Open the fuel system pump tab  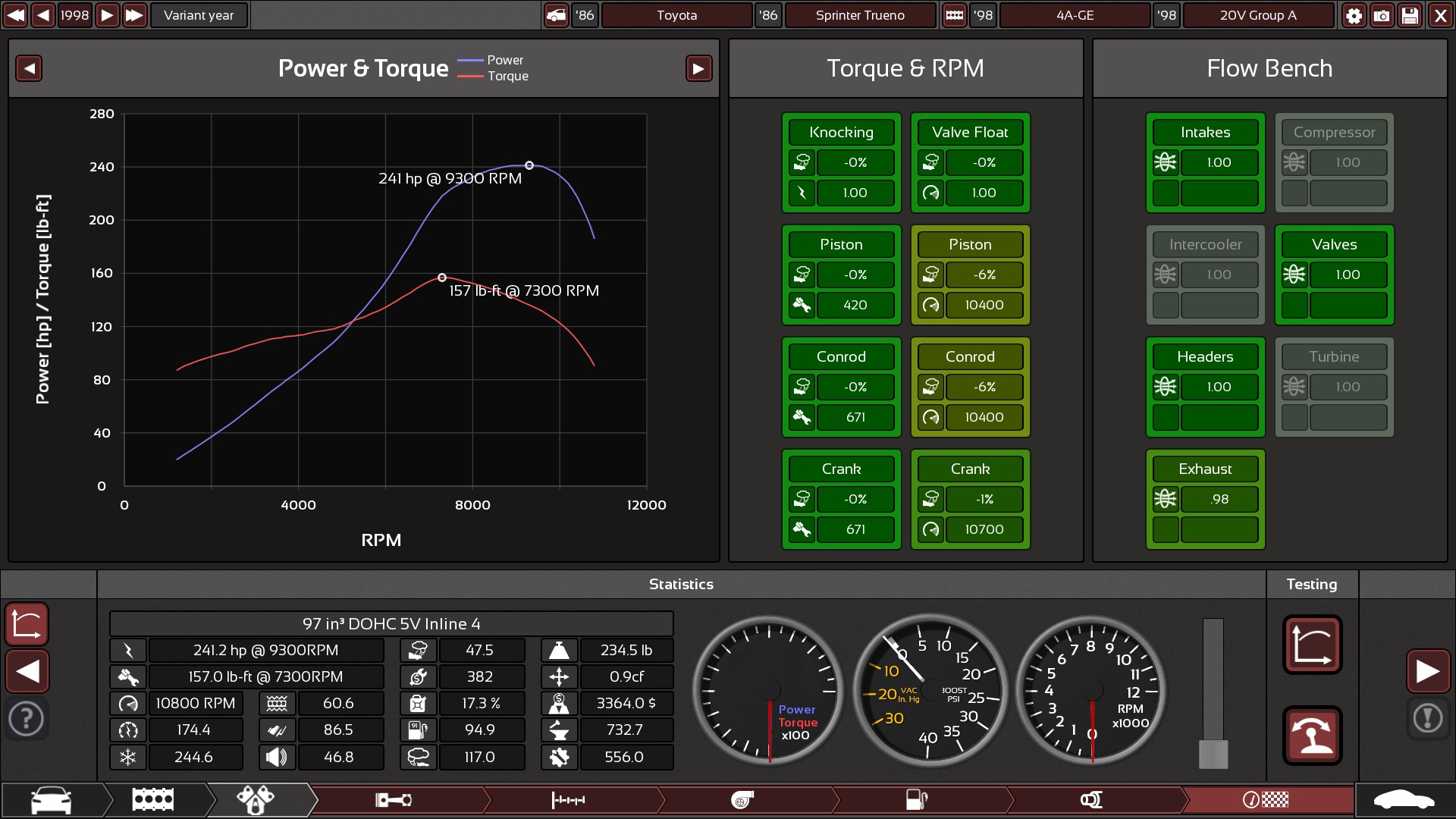pyautogui.click(x=916, y=800)
